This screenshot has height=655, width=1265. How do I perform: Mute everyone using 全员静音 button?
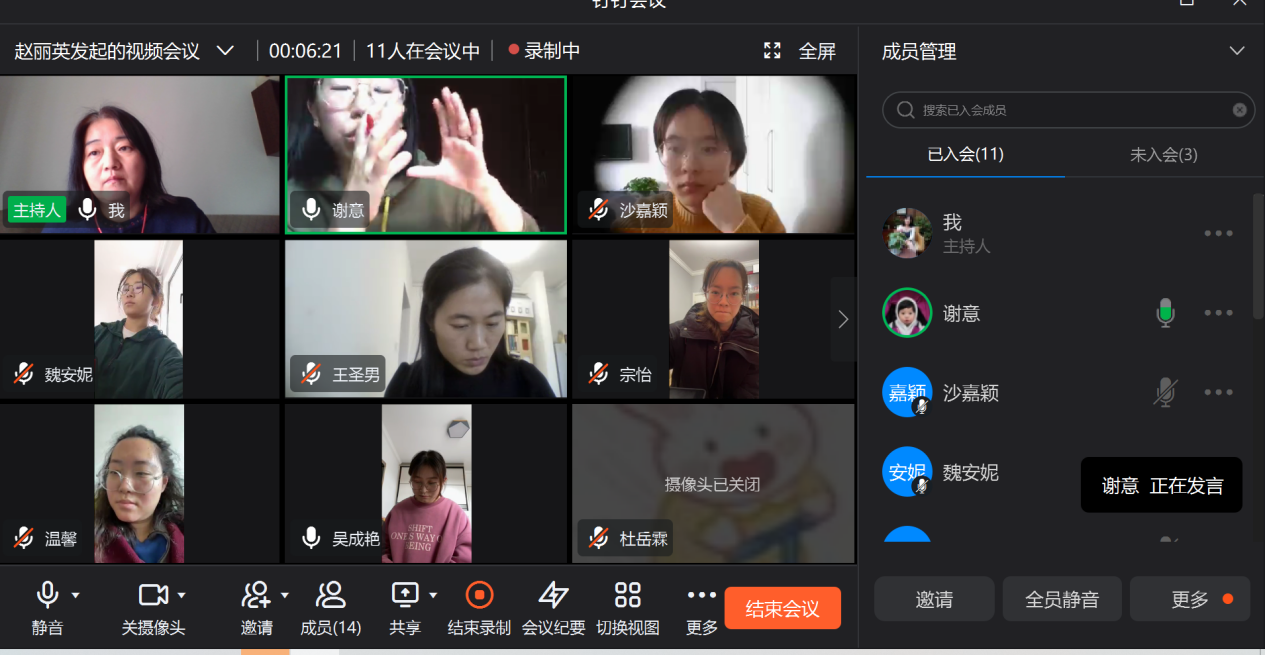tap(1061, 599)
